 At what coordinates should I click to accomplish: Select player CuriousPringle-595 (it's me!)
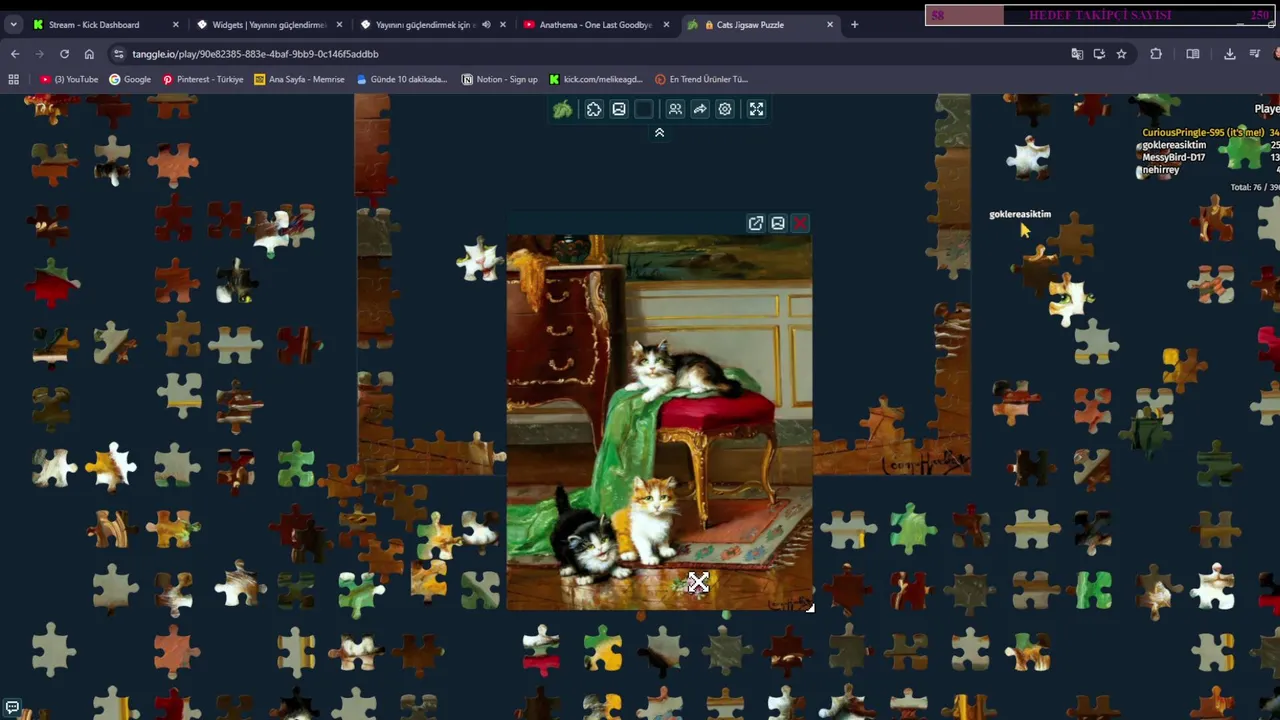click(x=1204, y=132)
